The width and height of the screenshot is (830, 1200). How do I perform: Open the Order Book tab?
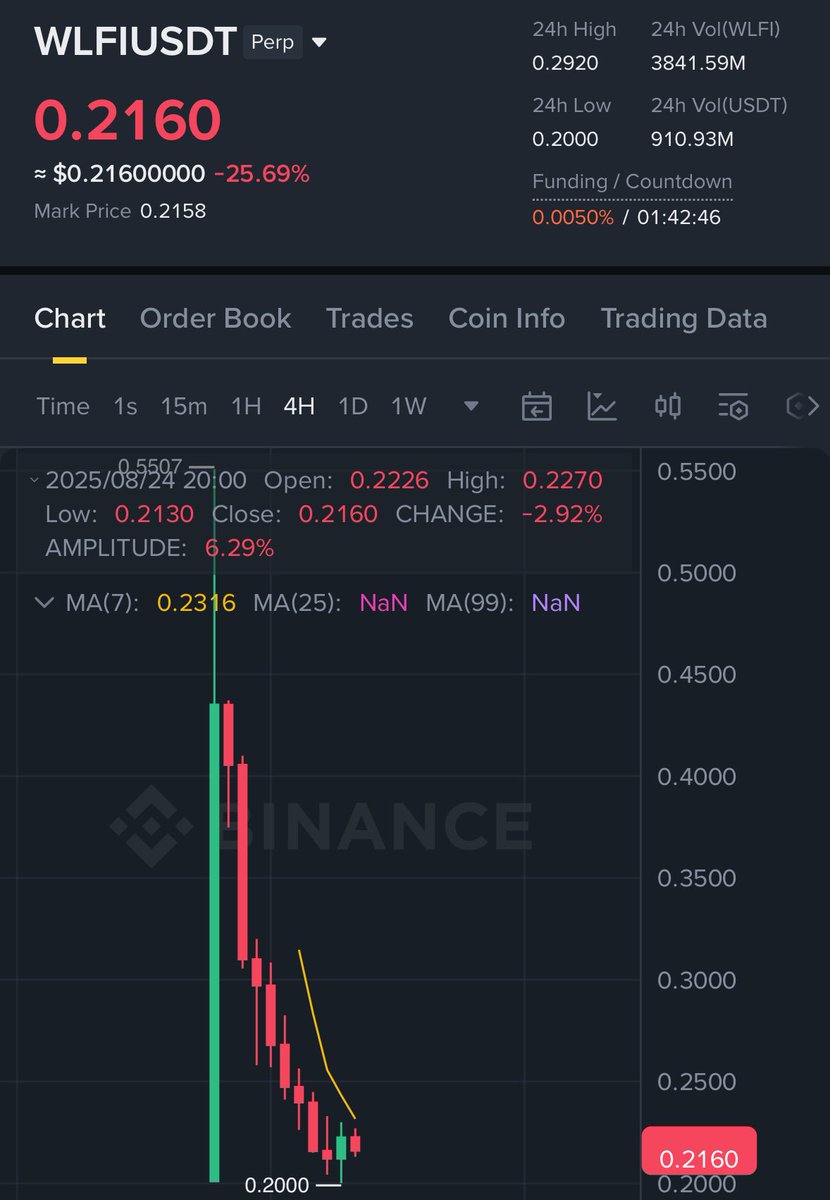point(215,318)
